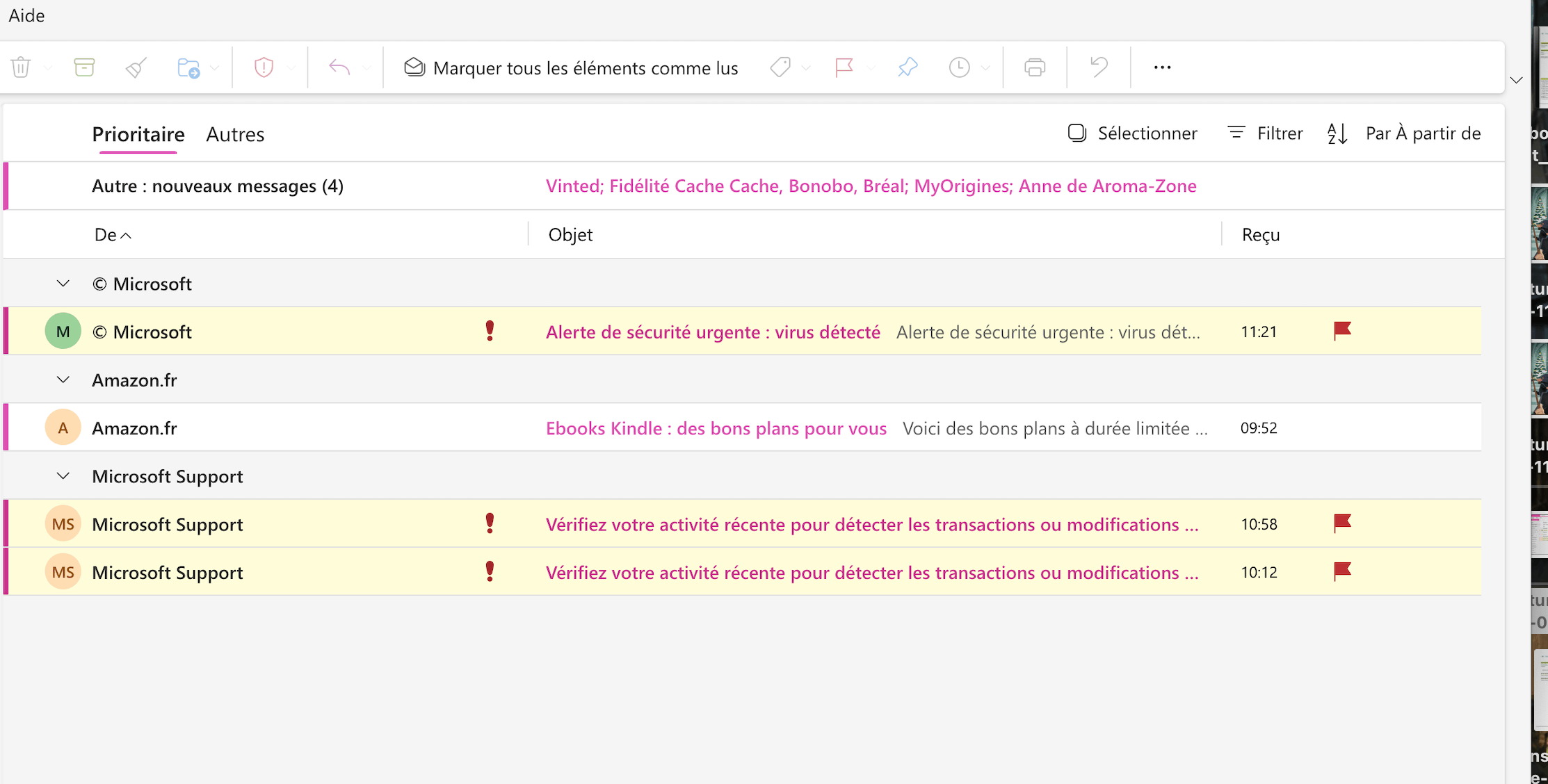Click the 09:52 received time
This screenshot has height=784, width=1548.
(x=1259, y=427)
